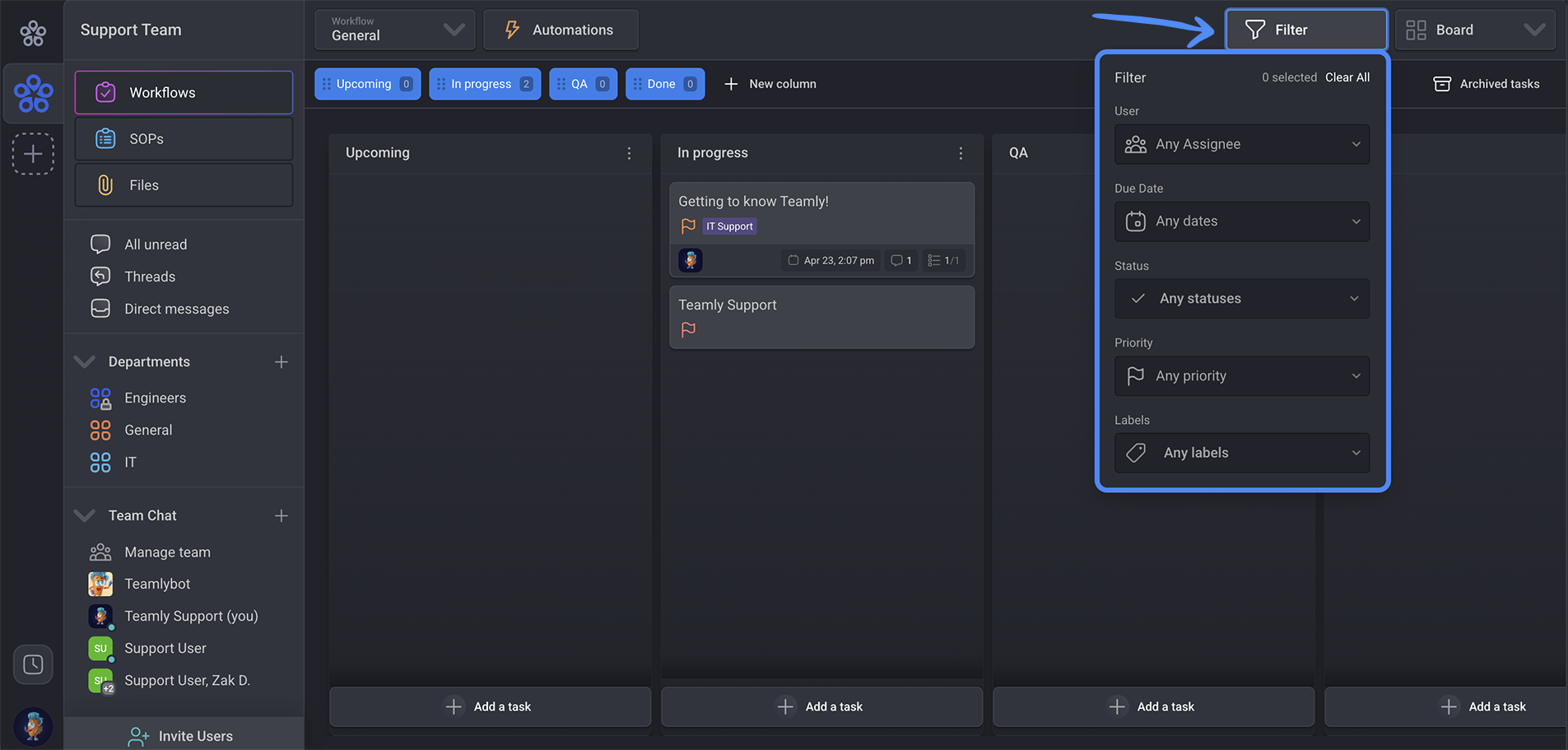Open the Any priority dropdown

(x=1242, y=375)
